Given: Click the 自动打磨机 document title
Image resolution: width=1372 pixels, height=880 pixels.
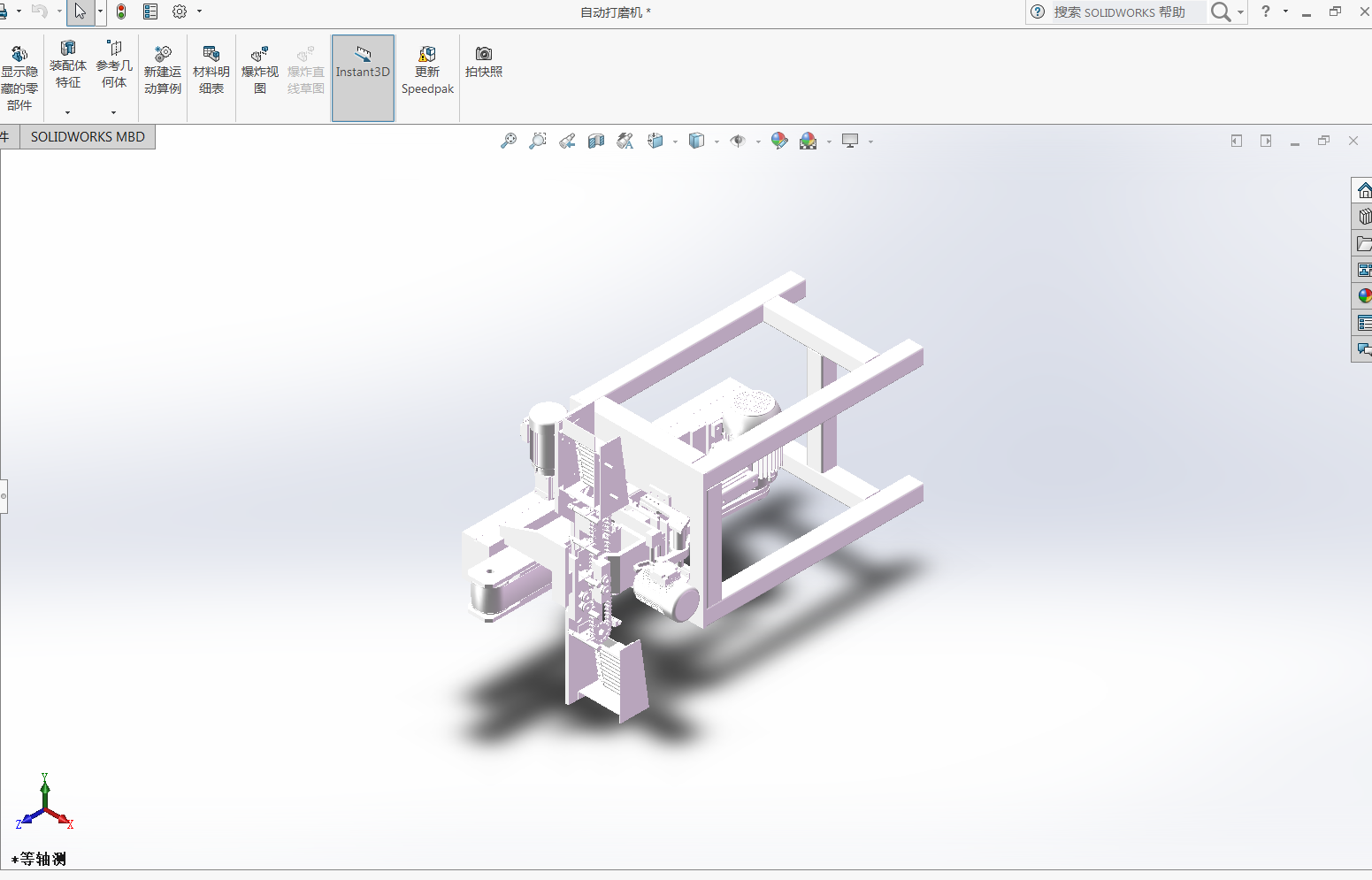Looking at the screenshot, I should pos(611,12).
